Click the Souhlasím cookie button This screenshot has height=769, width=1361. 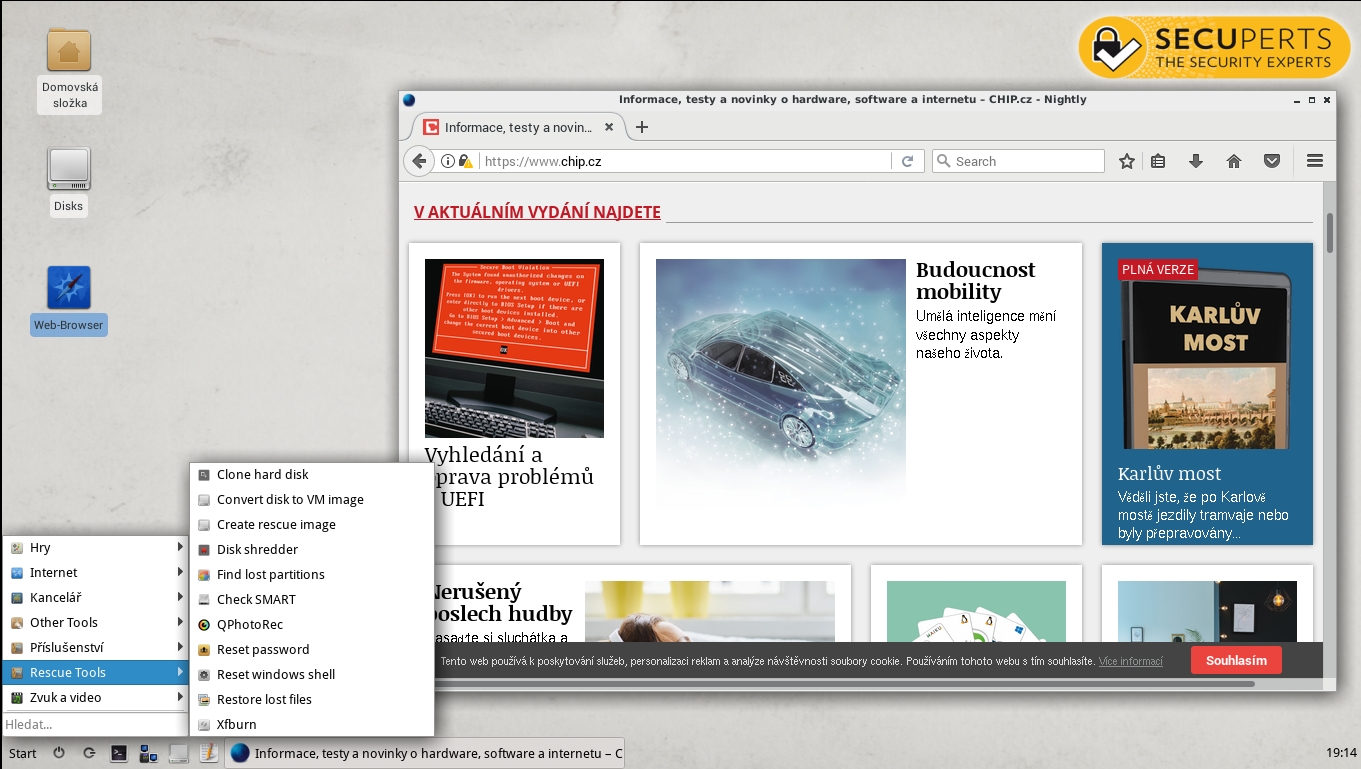click(1236, 660)
